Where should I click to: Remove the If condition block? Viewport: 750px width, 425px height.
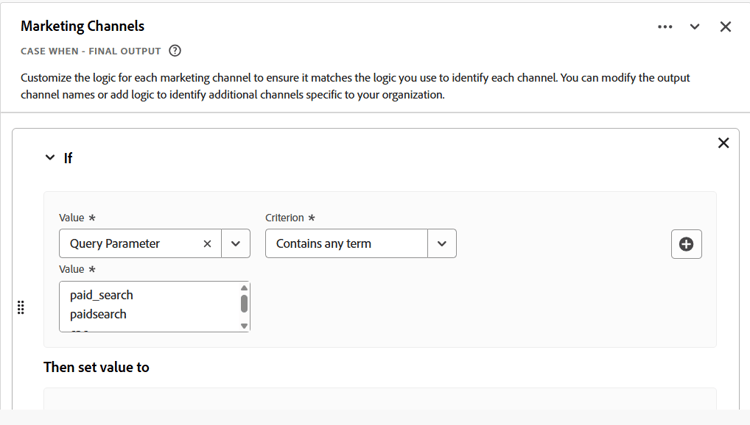tap(724, 143)
